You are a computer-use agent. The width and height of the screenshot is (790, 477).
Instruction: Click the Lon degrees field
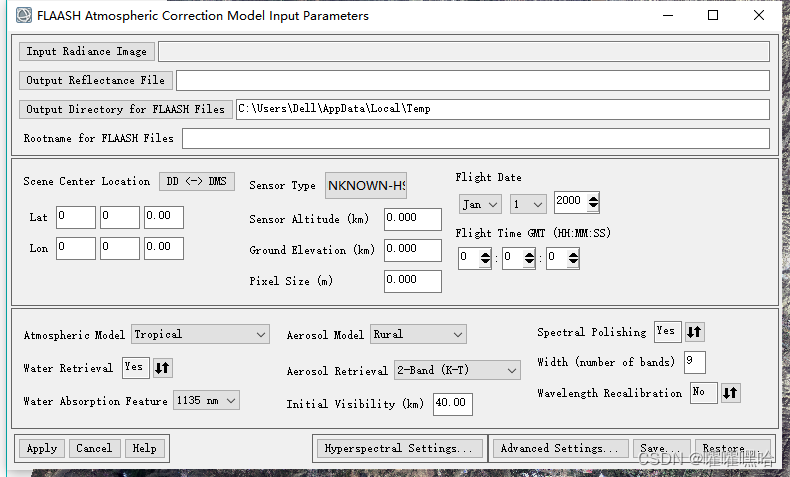76,248
